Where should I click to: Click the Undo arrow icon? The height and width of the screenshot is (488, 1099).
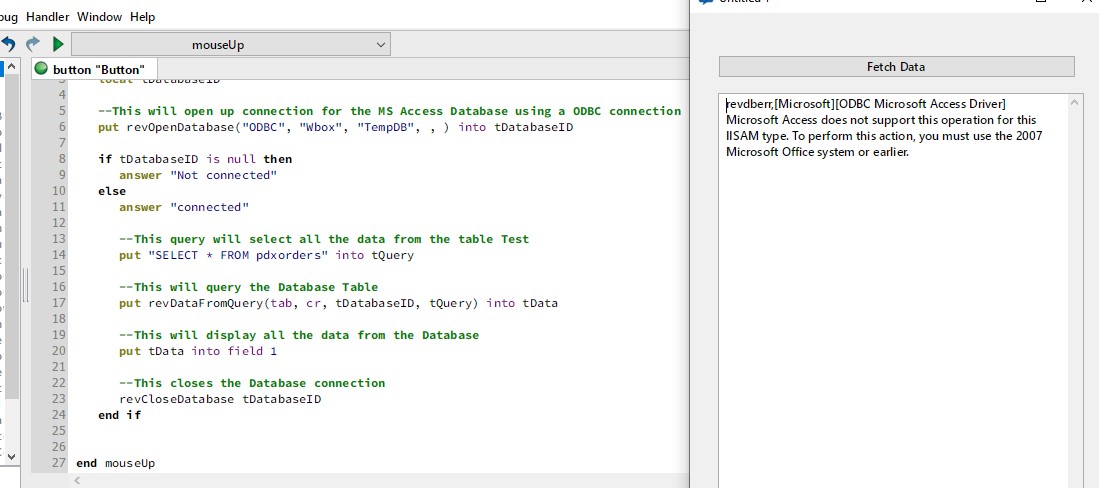click(x=9, y=44)
